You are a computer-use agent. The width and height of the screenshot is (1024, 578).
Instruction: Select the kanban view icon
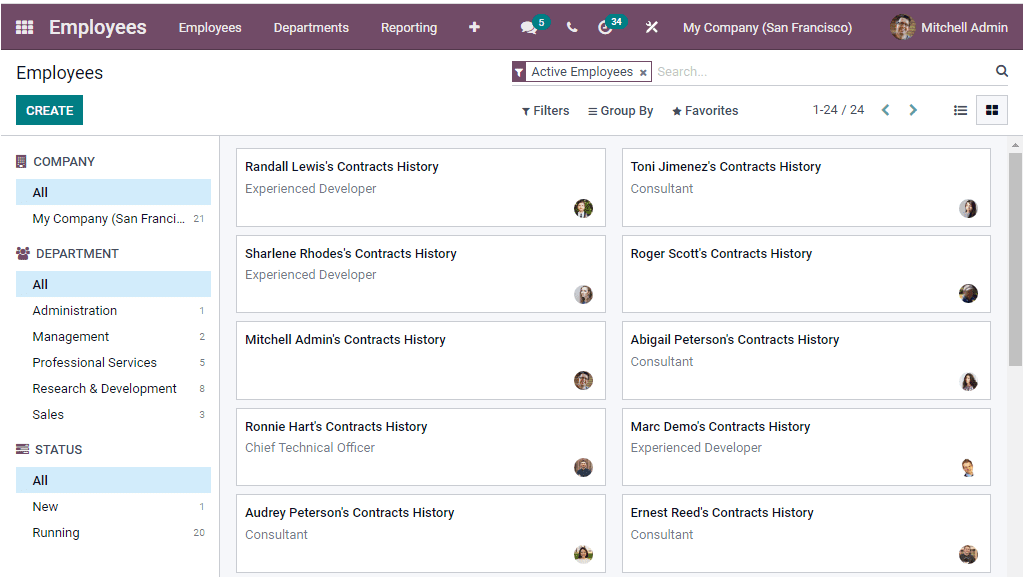pyautogui.click(x=991, y=110)
